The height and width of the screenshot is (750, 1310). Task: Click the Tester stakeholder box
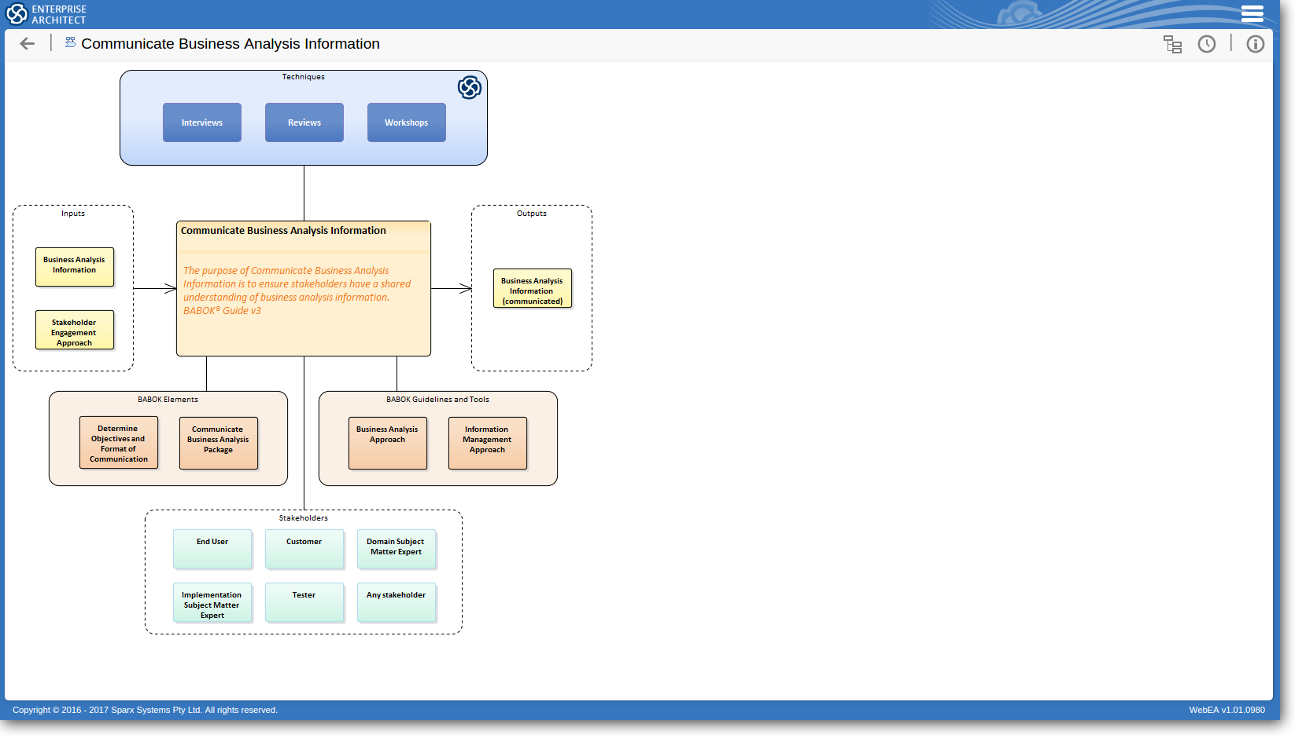[304, 602]
